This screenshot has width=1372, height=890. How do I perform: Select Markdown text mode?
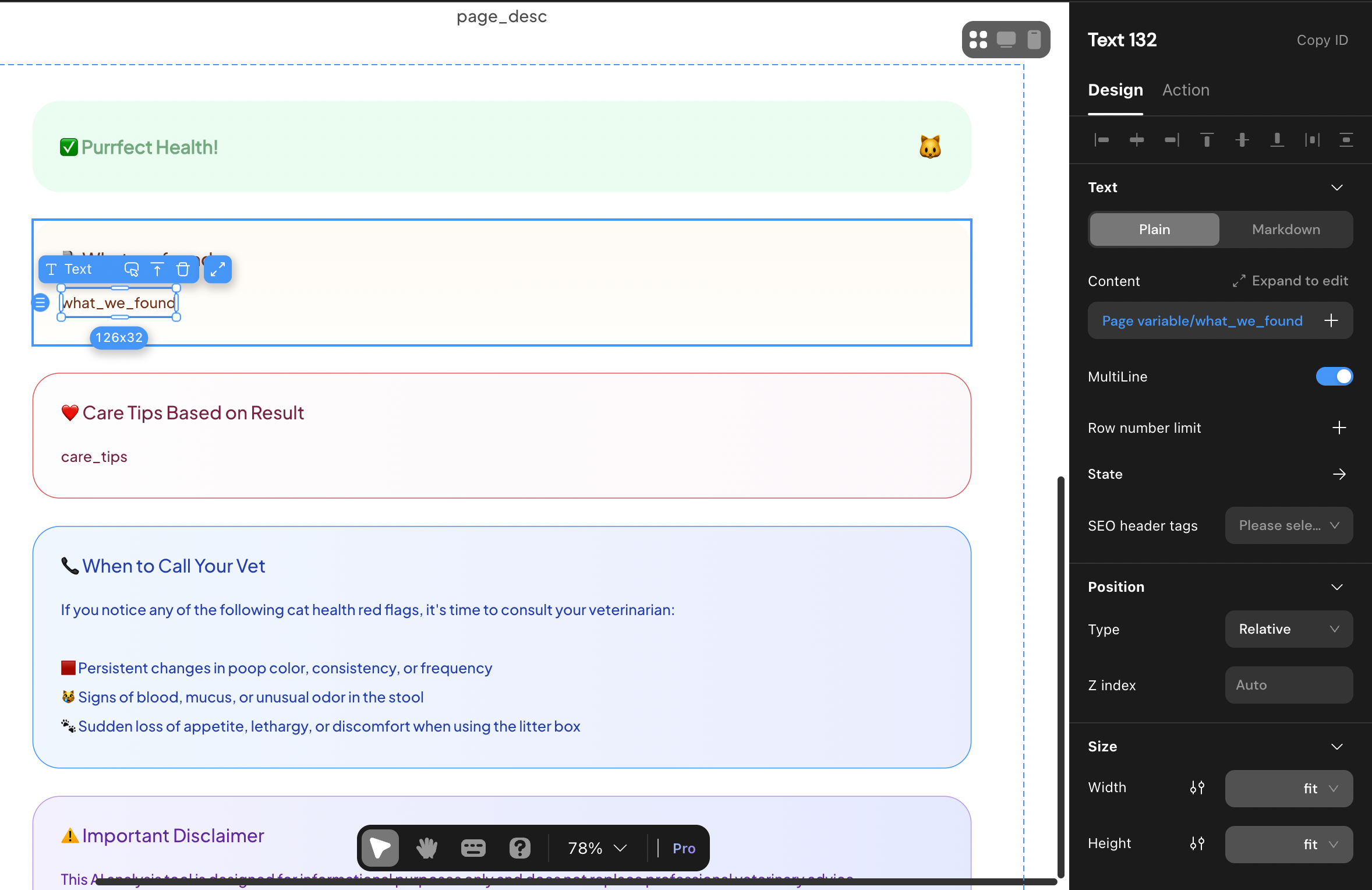tap(1286, 229)
